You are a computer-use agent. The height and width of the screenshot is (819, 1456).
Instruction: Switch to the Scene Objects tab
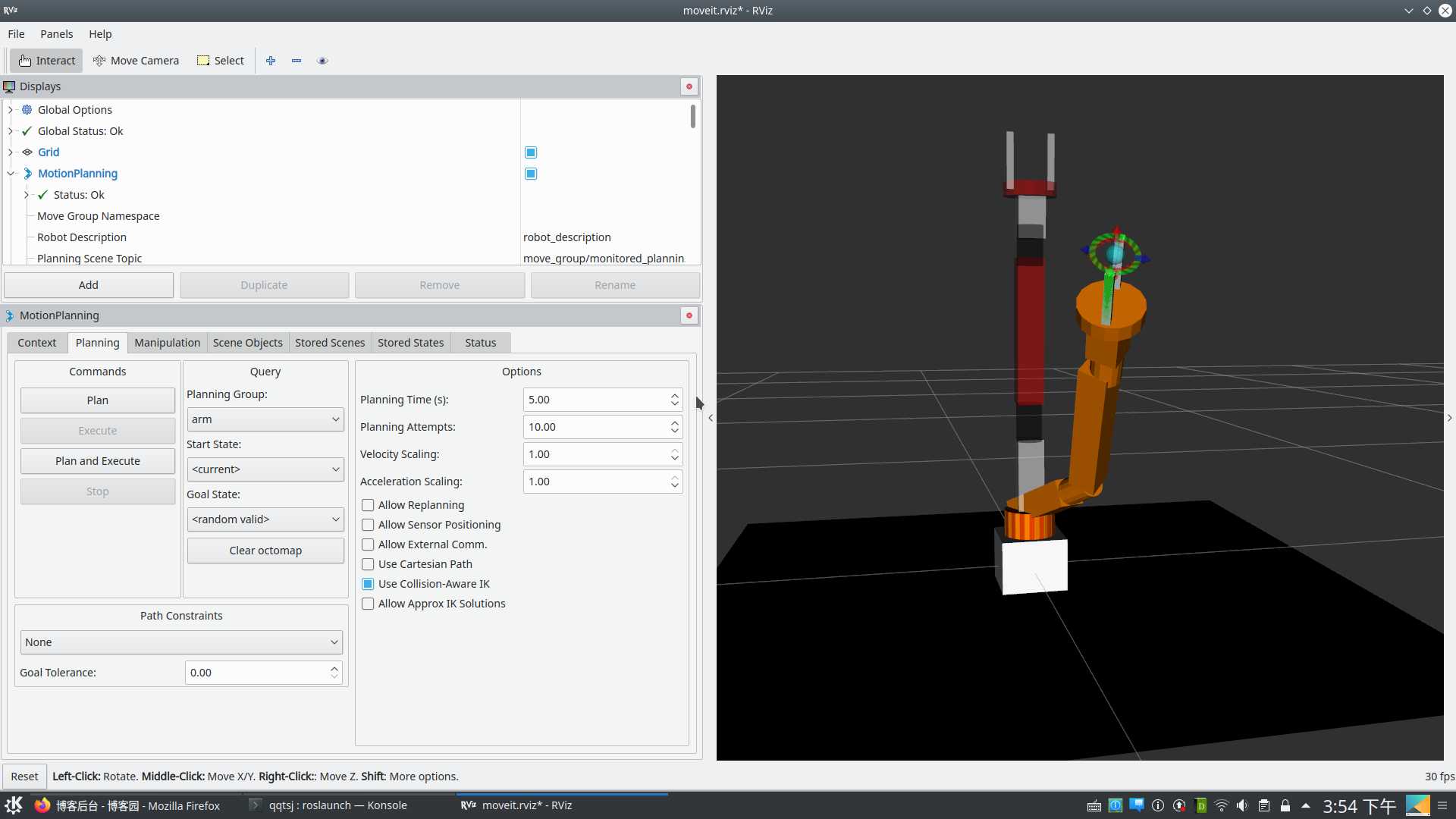click(248, 343)
